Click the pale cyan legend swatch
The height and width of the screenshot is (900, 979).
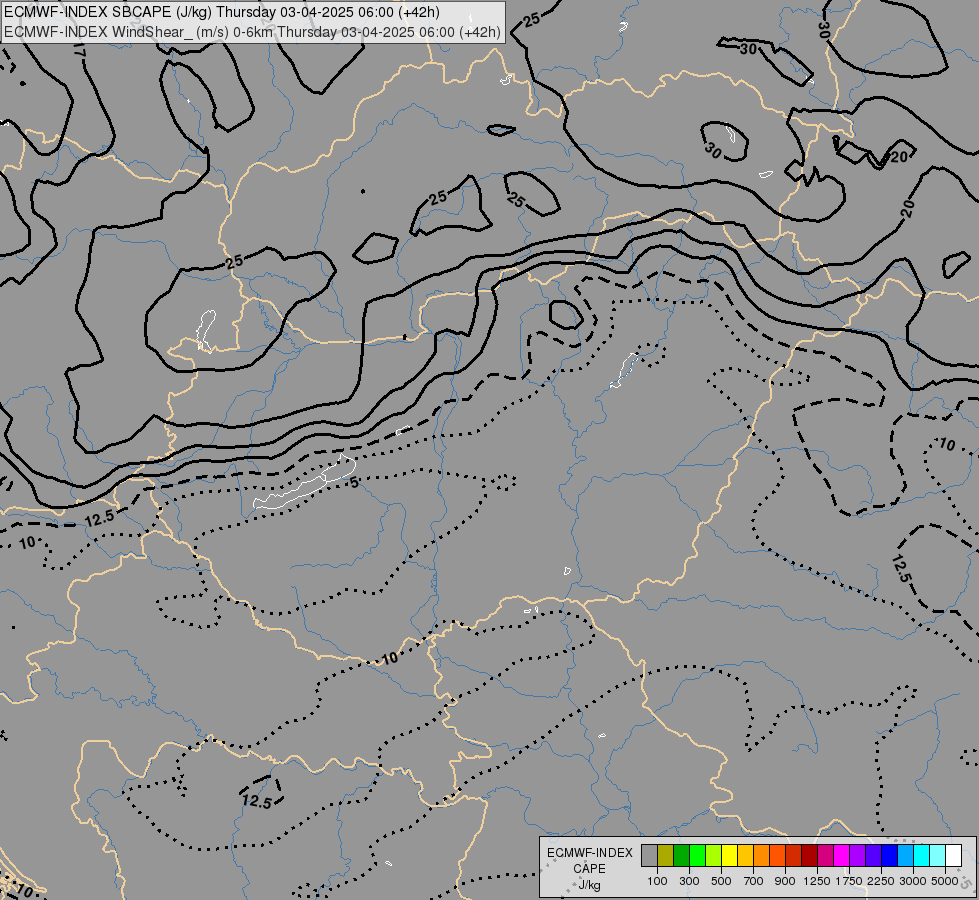pyautogui.click(x=937, y=856)
